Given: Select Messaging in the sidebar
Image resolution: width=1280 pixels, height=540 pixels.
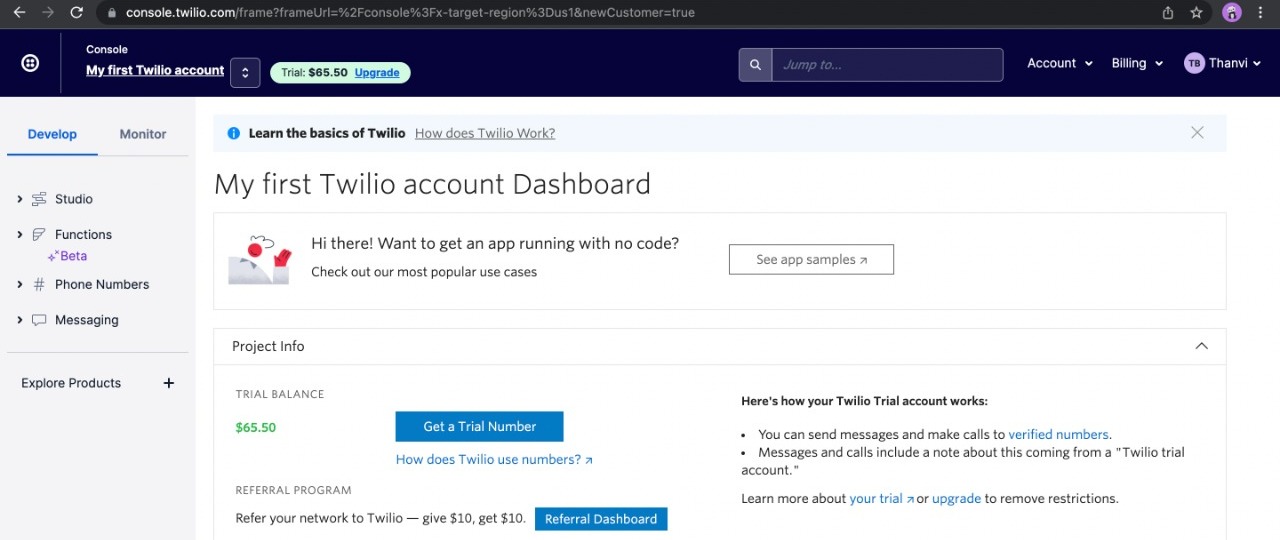Looking at the screenshot, I should coord(87,320).
